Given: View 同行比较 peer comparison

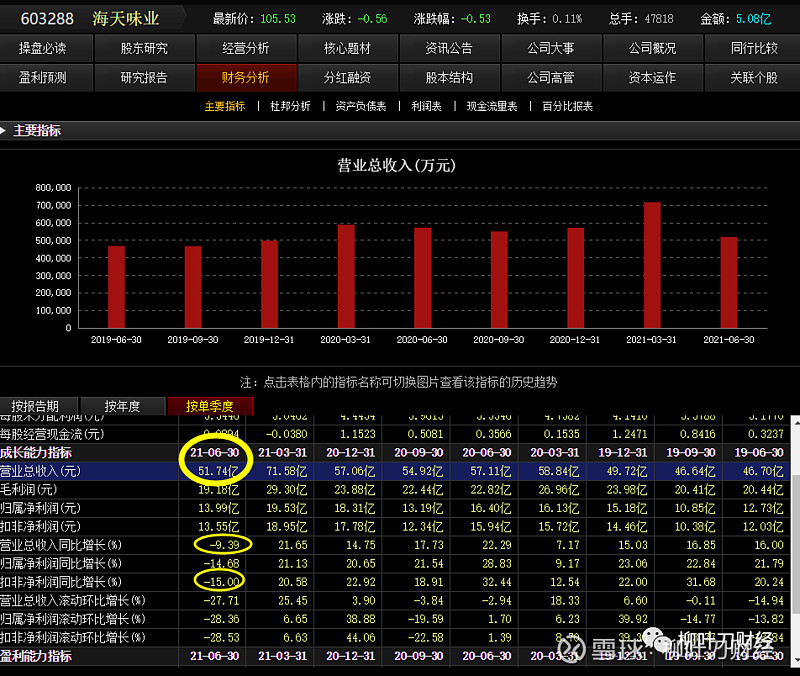Looking at the screenshot, I should point(752,47).
